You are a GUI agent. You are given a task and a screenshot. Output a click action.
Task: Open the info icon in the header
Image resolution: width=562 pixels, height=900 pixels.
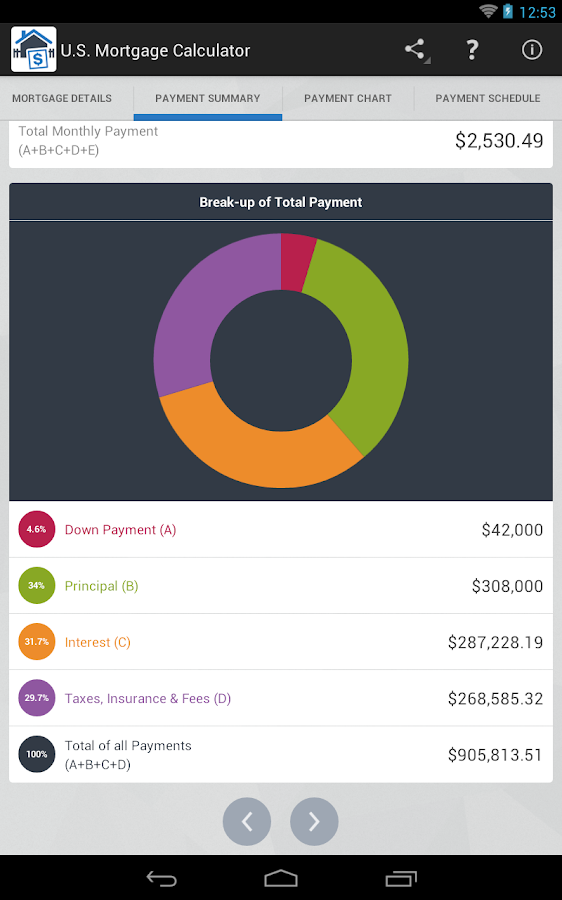point(532,50)
